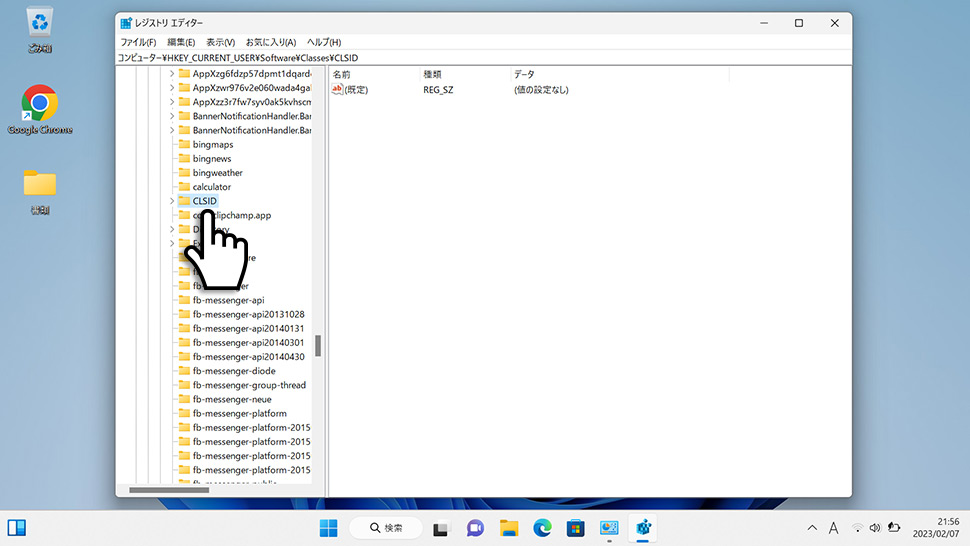Click calculator folder icon
The height and width of the screenshot is (546, 970).
click(184, 186)
